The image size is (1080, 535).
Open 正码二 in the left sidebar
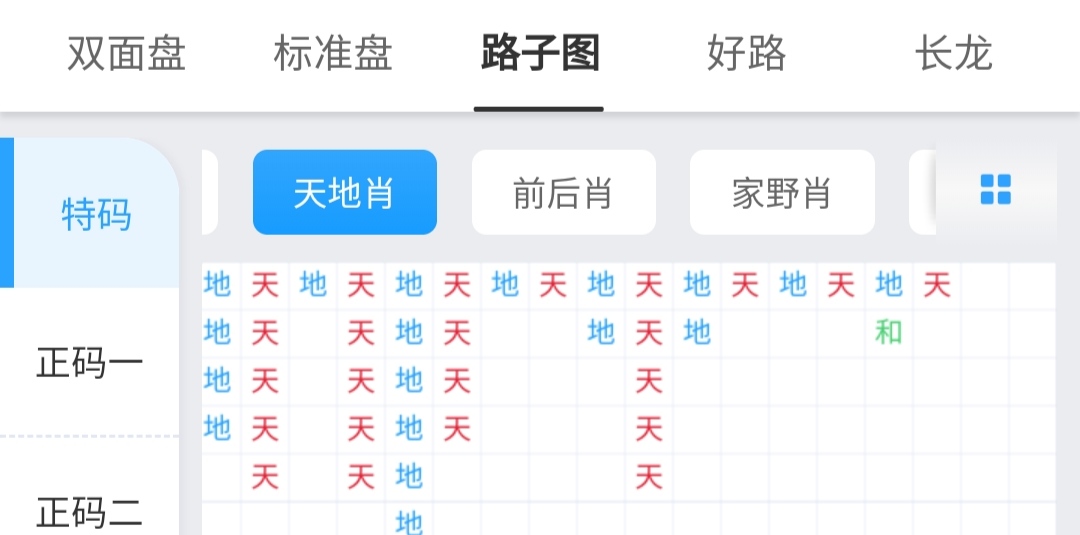coord(90,512)
